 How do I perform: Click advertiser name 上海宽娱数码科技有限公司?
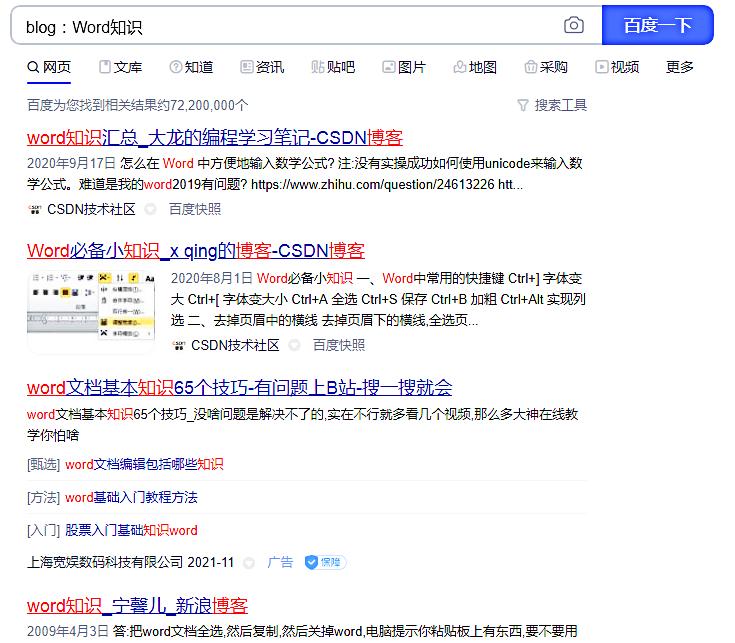[x=105, y=562]
